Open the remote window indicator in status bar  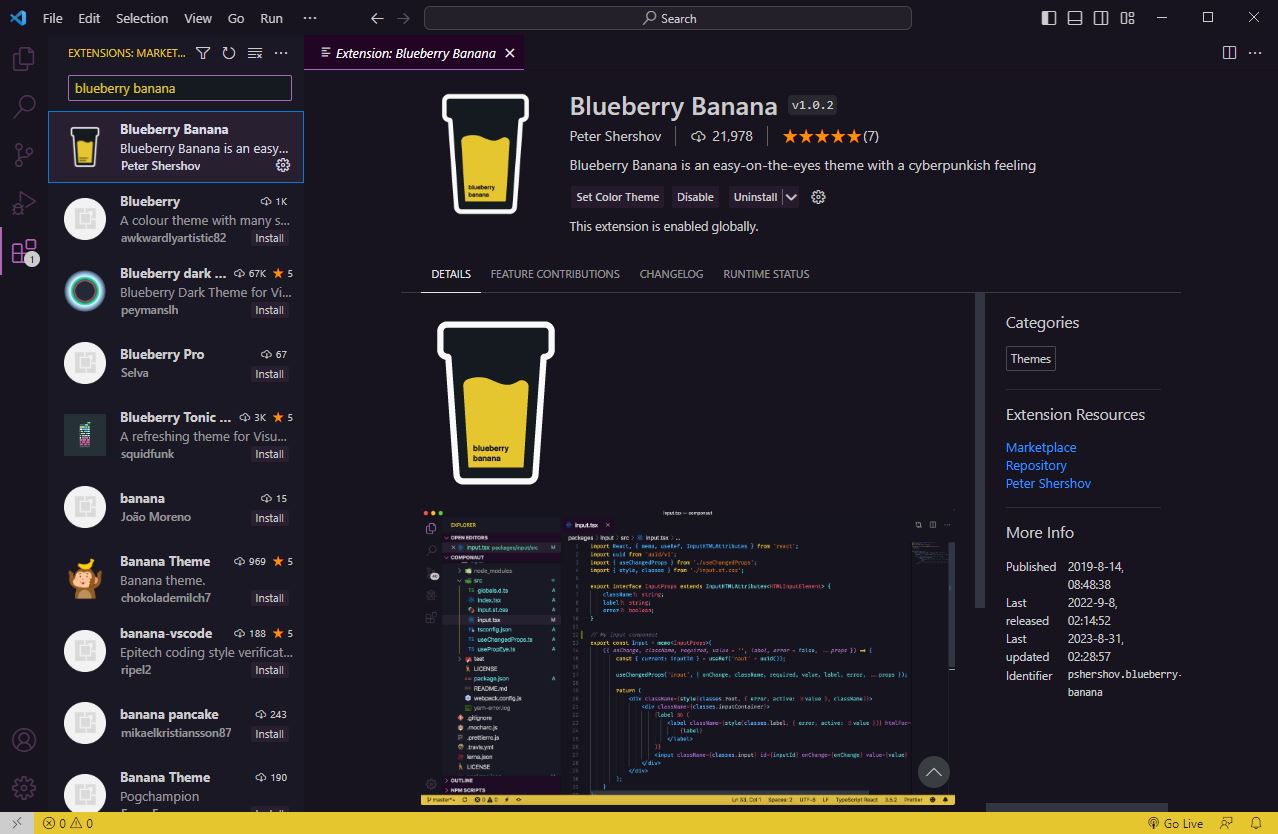click(17, 823)
